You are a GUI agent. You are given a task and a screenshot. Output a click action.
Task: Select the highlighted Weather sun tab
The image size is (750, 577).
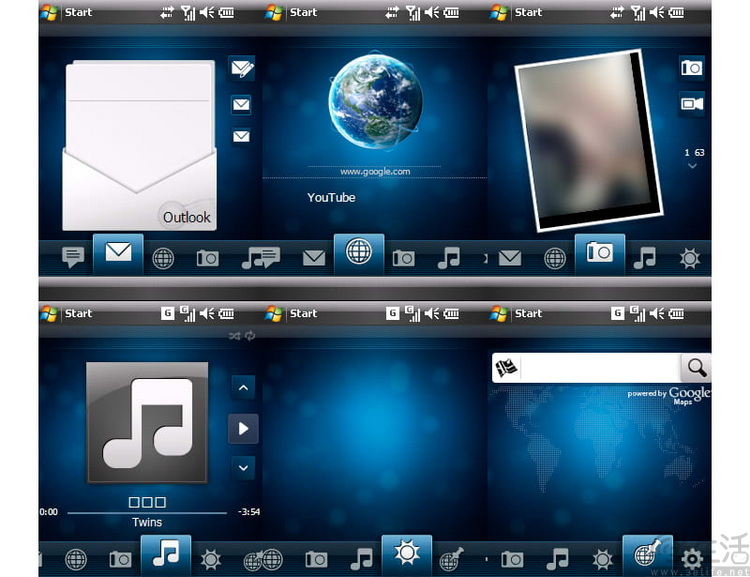pyautogui.click(x=407, y=555)
